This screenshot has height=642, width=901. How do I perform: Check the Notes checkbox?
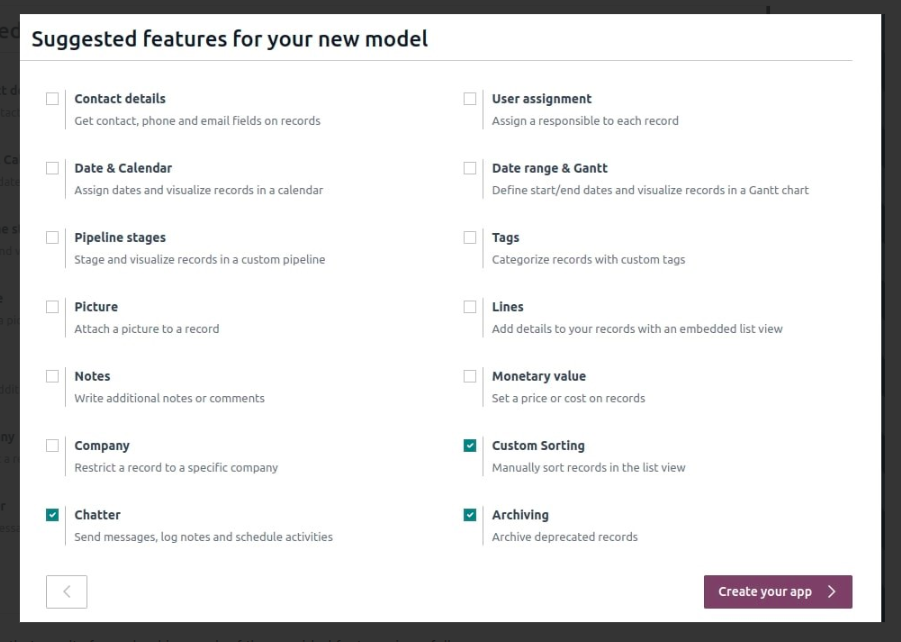tap(52, 377)
